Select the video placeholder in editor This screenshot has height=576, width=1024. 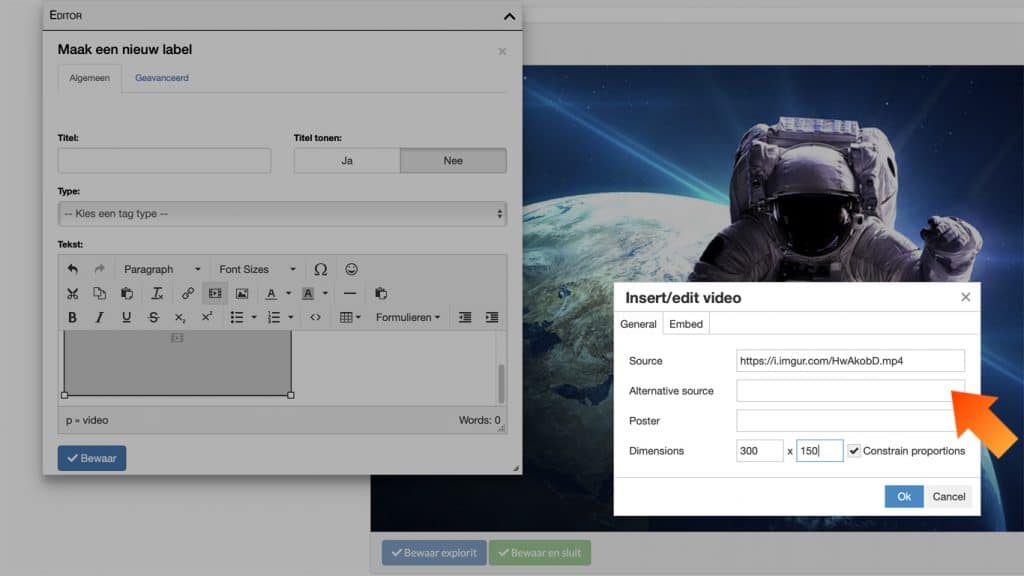point(177,363)
